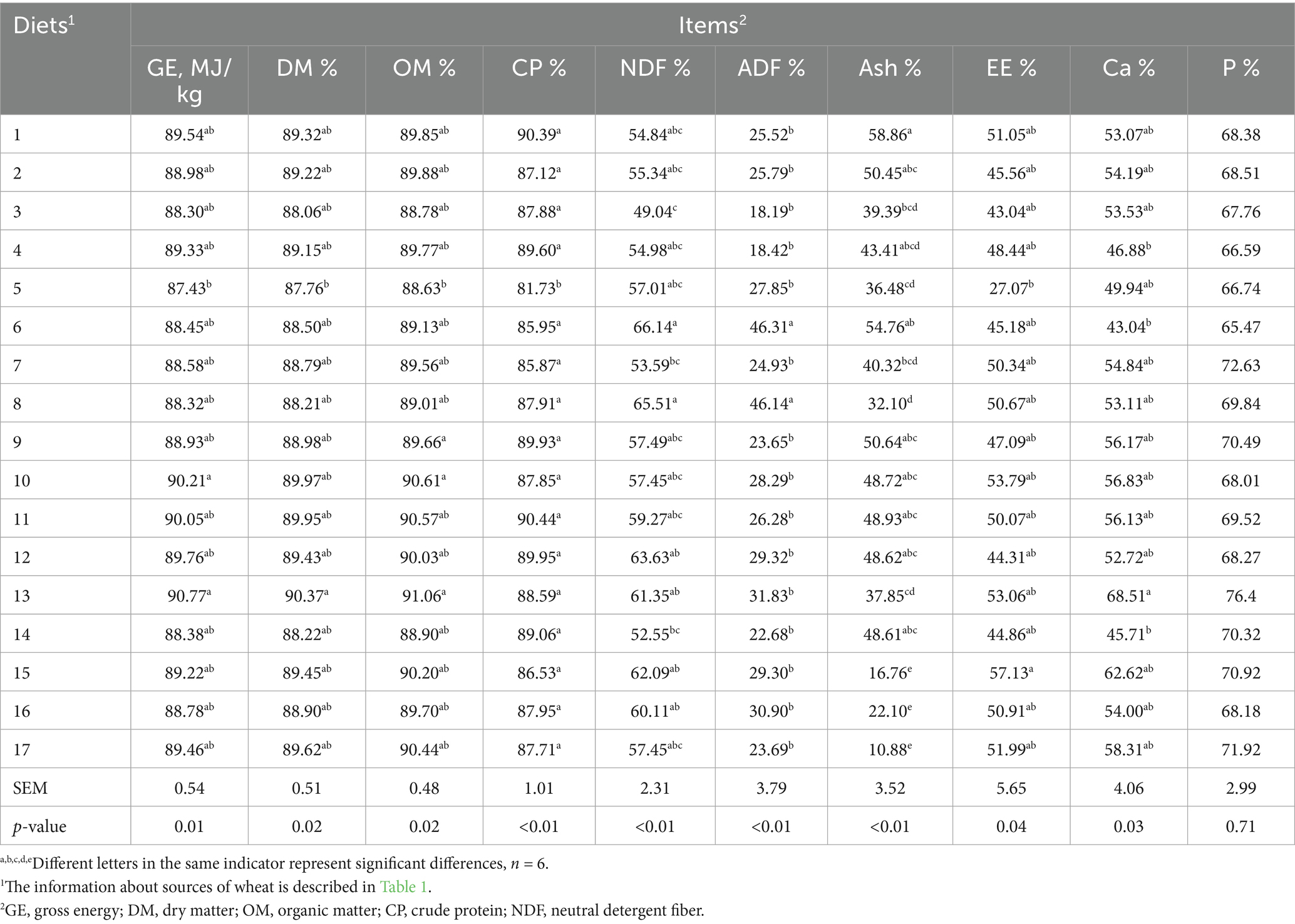
Task: Select the DM % column header
Action: click(x=307, y=68)
